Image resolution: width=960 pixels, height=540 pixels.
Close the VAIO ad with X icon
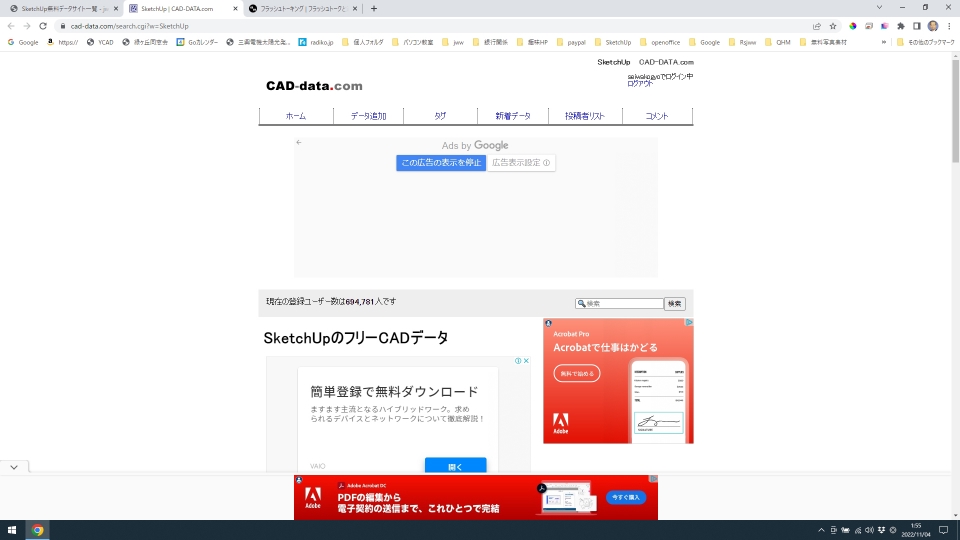point(526,361)
